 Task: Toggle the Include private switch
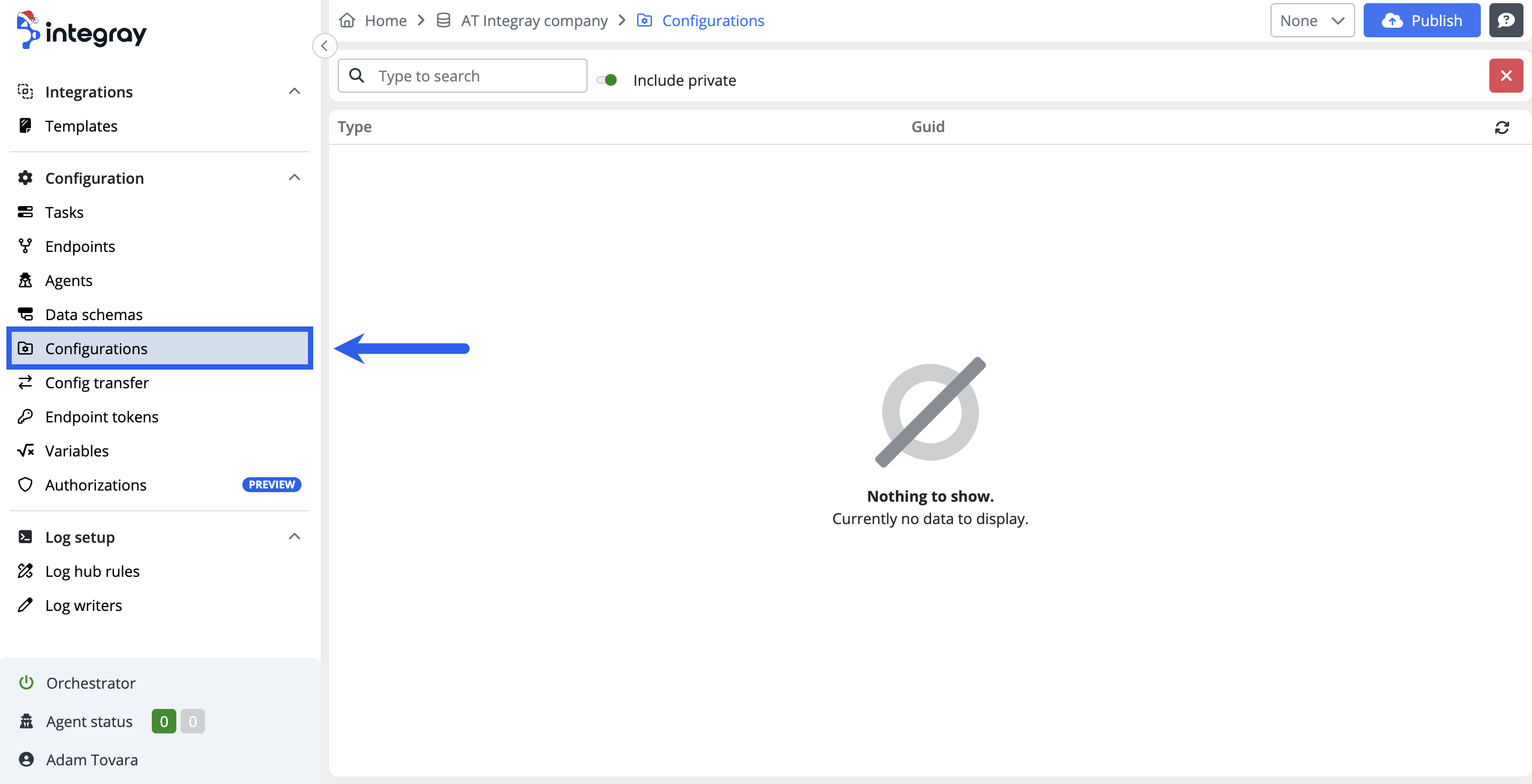(607, 80)
